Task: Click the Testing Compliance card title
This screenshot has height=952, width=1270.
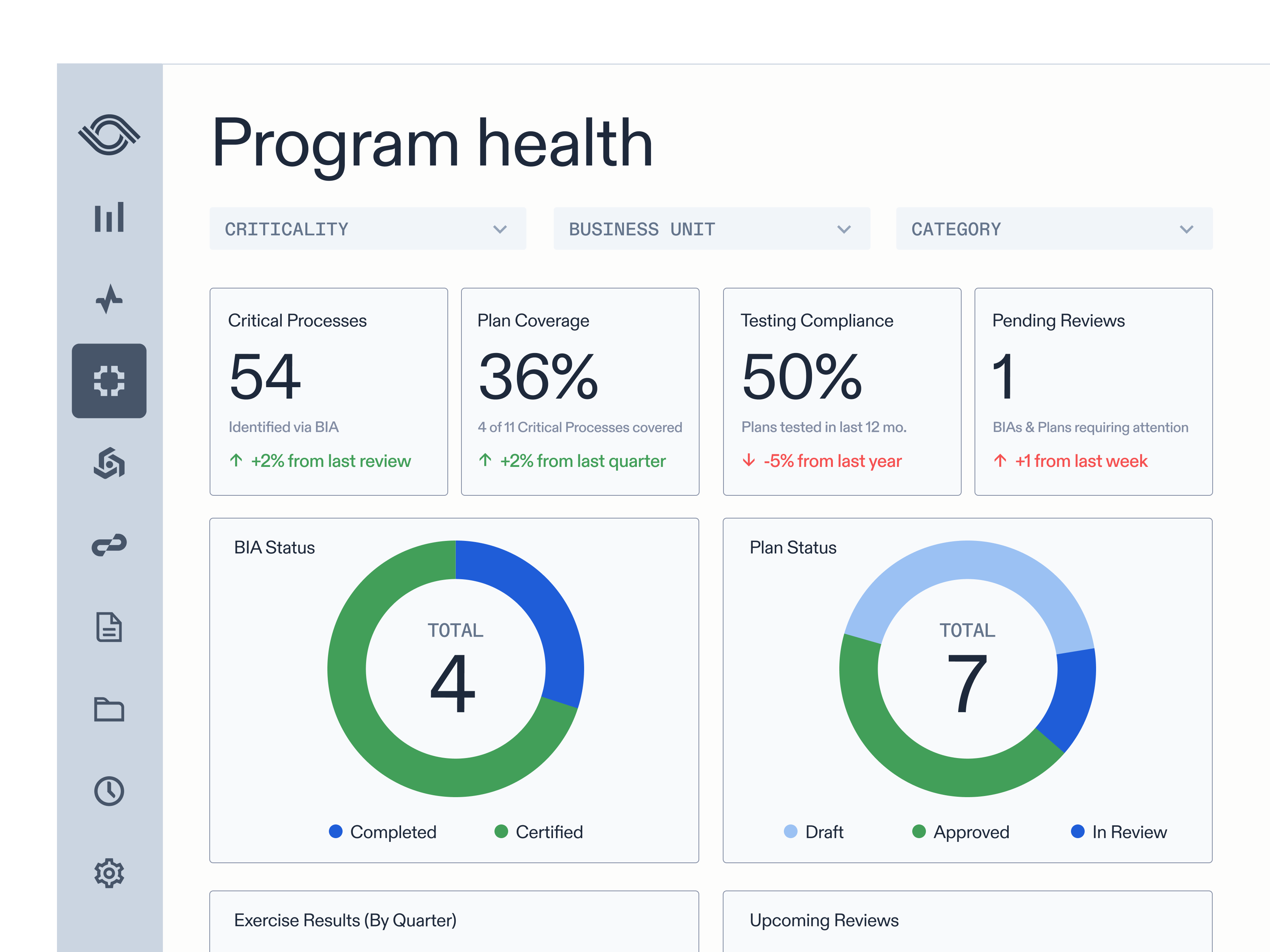Action: (x=817, y=321)
